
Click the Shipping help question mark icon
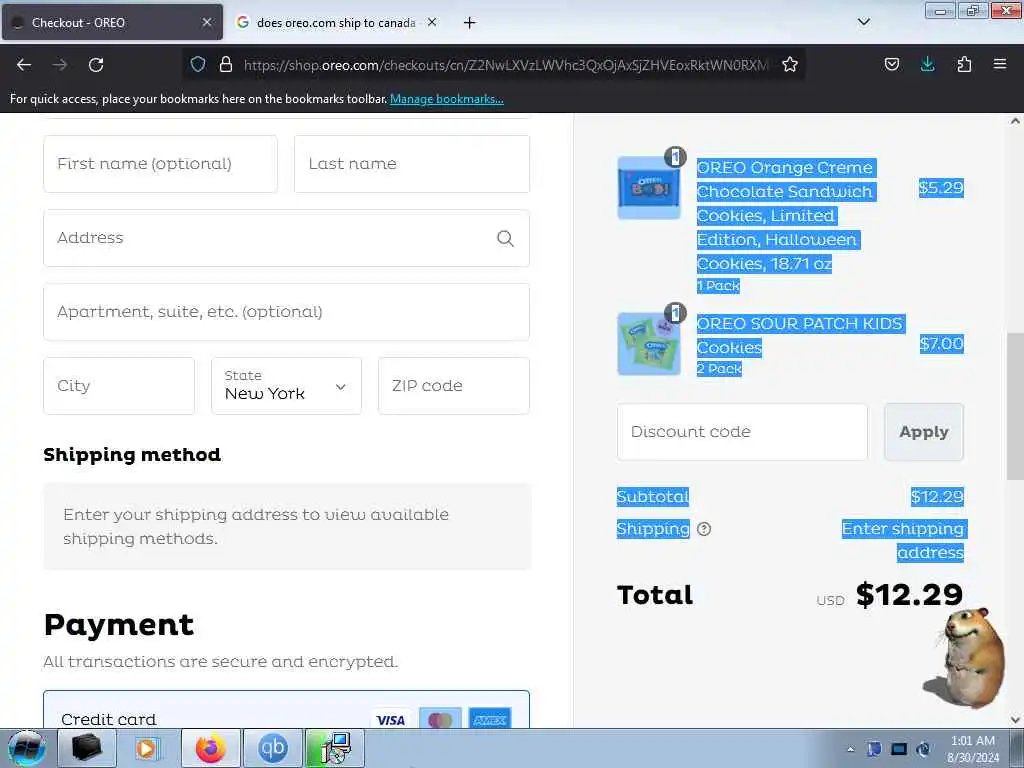(704, 529)
